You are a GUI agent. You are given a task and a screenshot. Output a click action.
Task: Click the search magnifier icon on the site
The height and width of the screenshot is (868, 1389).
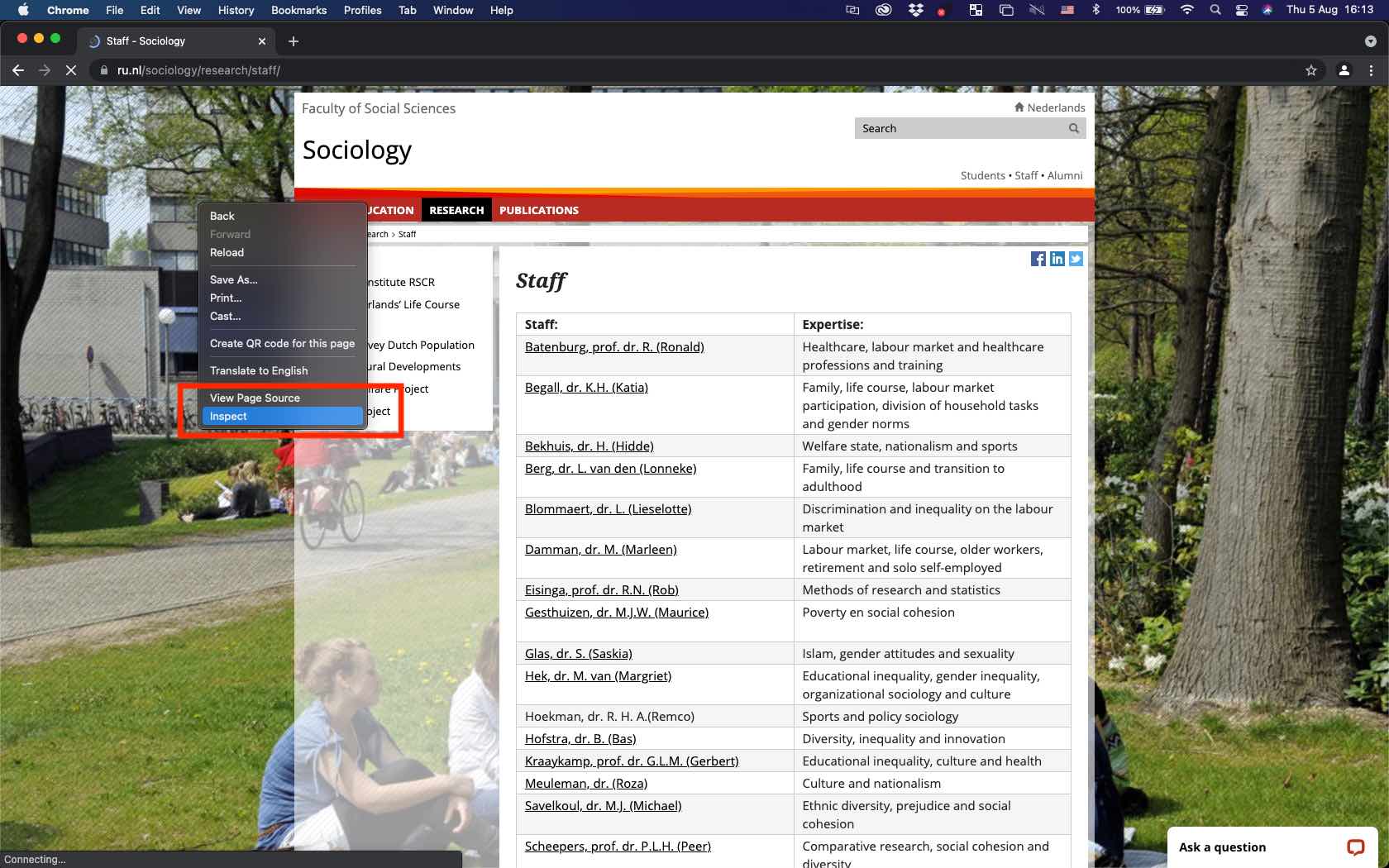[1074, 128]
